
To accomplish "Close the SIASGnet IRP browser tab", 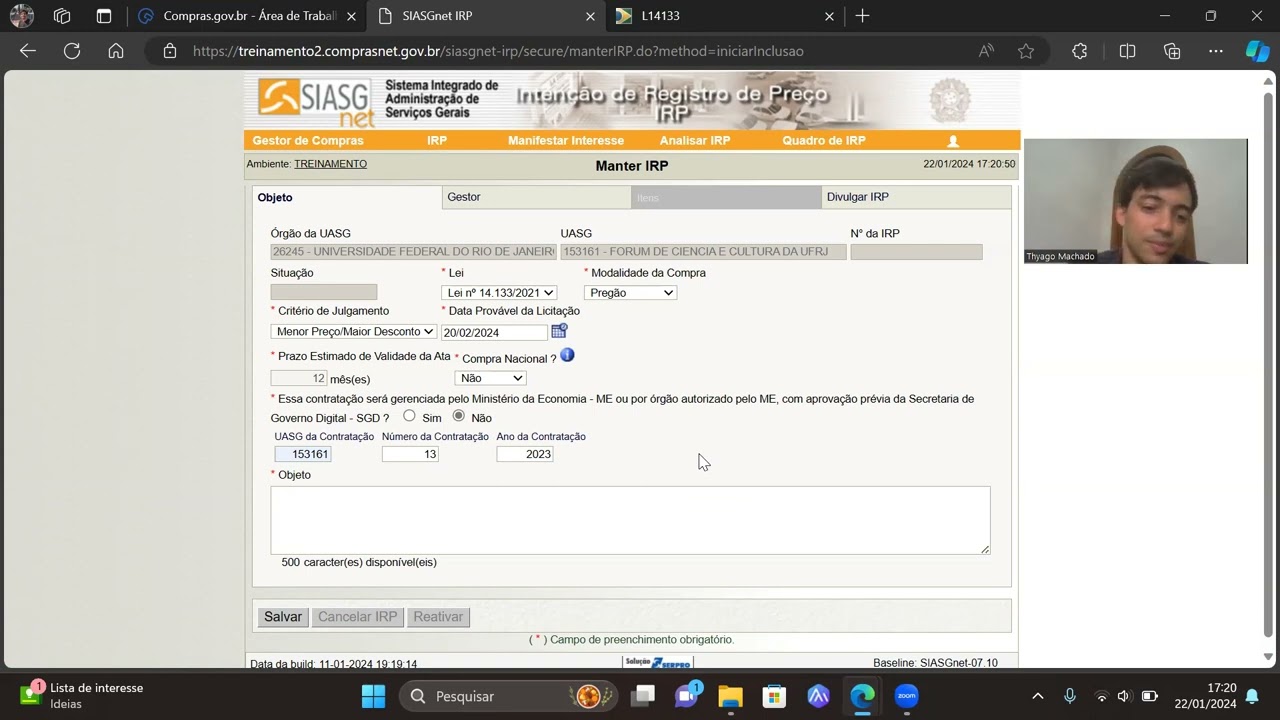I will [x=590, y=16].
